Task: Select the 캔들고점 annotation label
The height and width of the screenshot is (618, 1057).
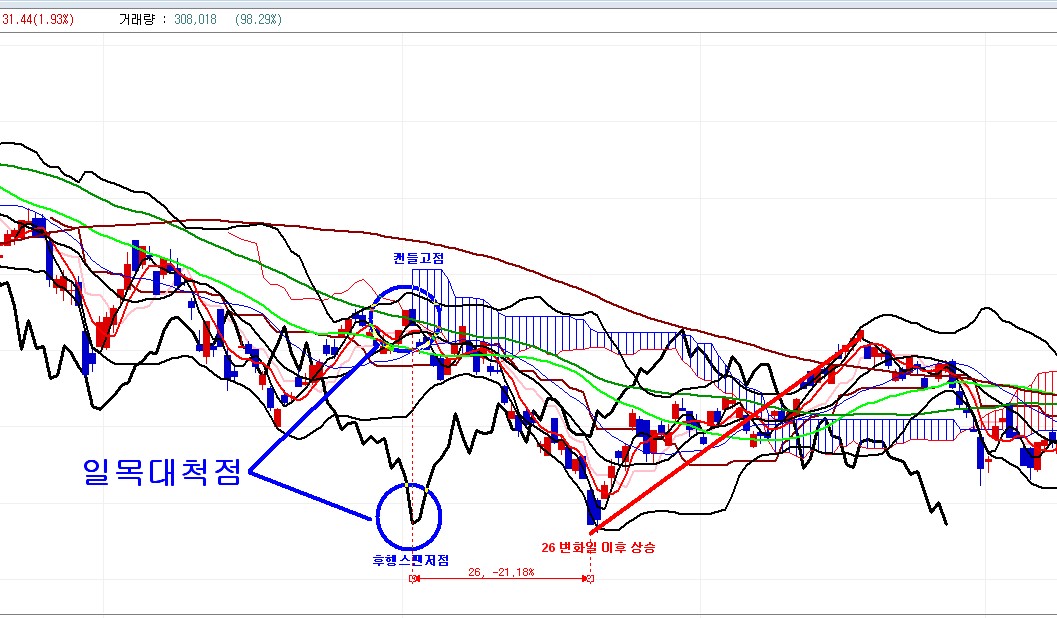Action: (418, 257)
